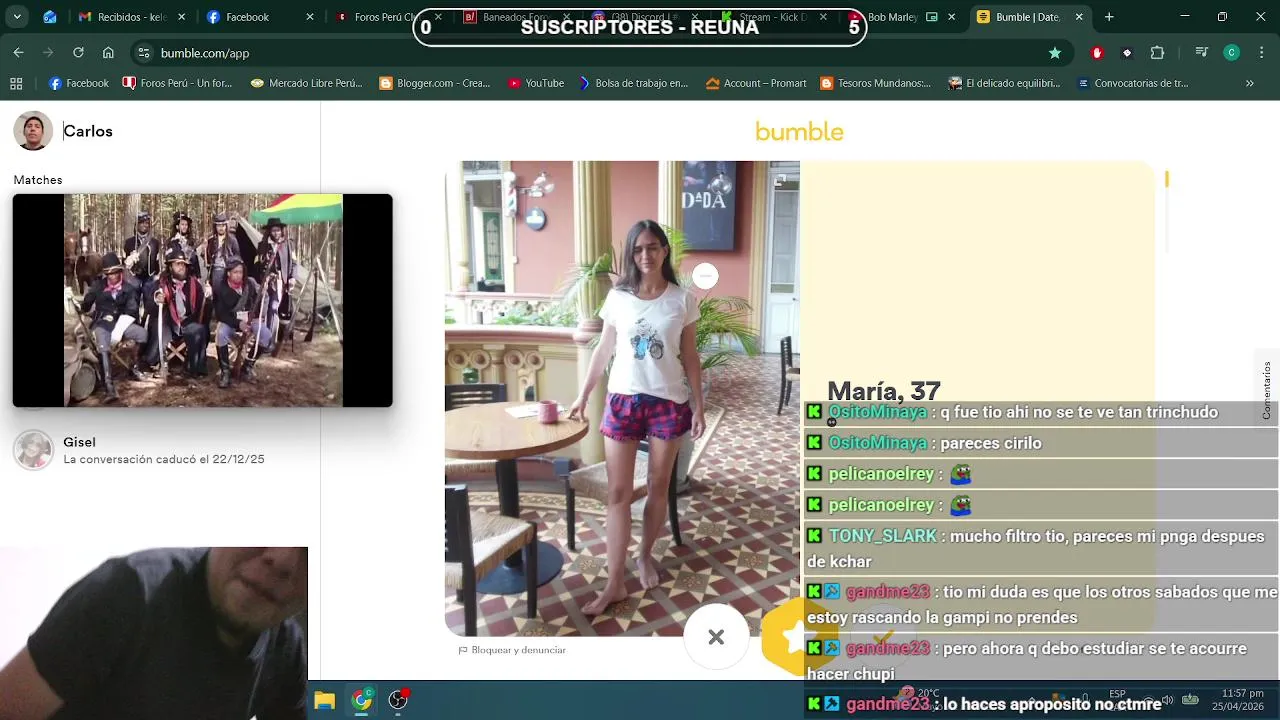Open Convocatorias de tr... bookmark
Screen dimensions: 1280x720
click(x=1133, y=83)
